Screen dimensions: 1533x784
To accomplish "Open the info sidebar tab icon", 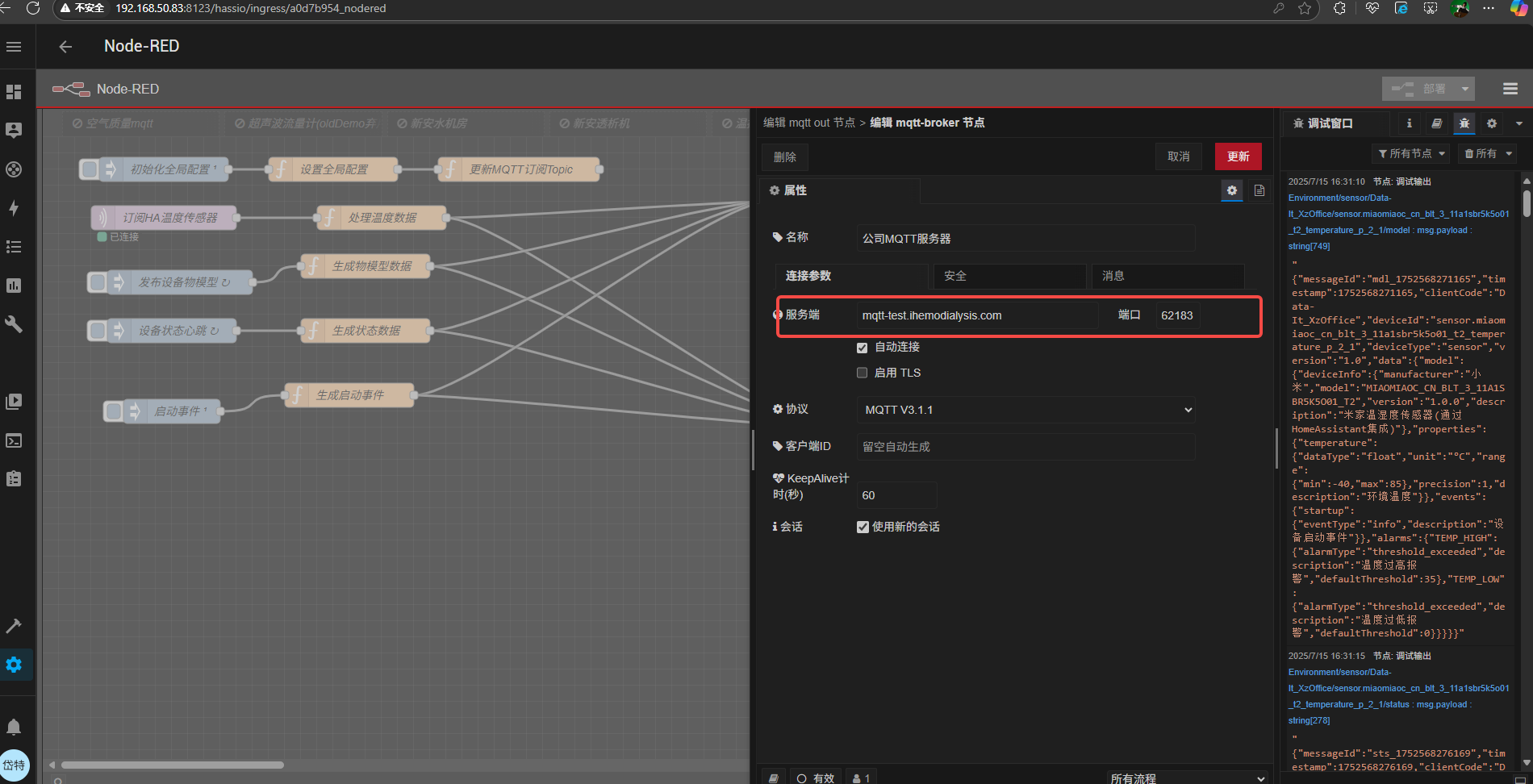I will pos(1409,123).
